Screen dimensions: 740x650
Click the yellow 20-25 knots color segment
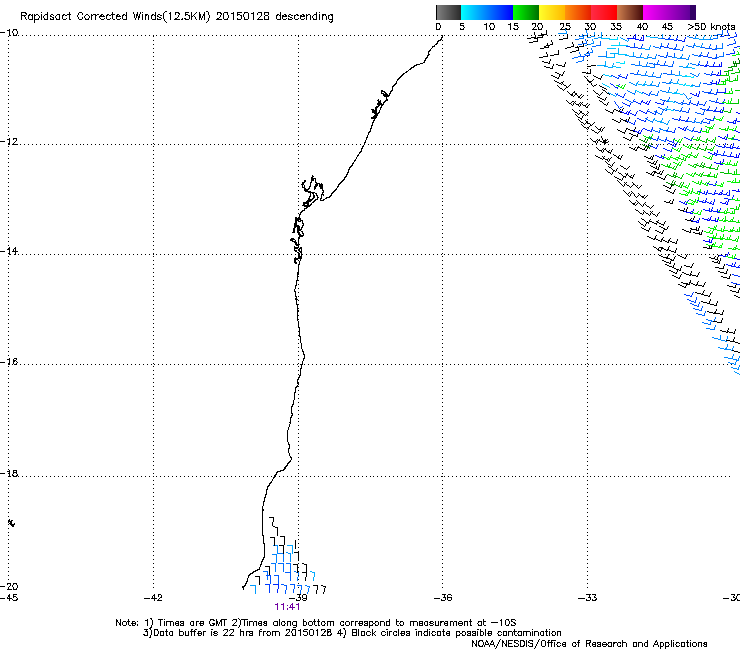point(552,12)
